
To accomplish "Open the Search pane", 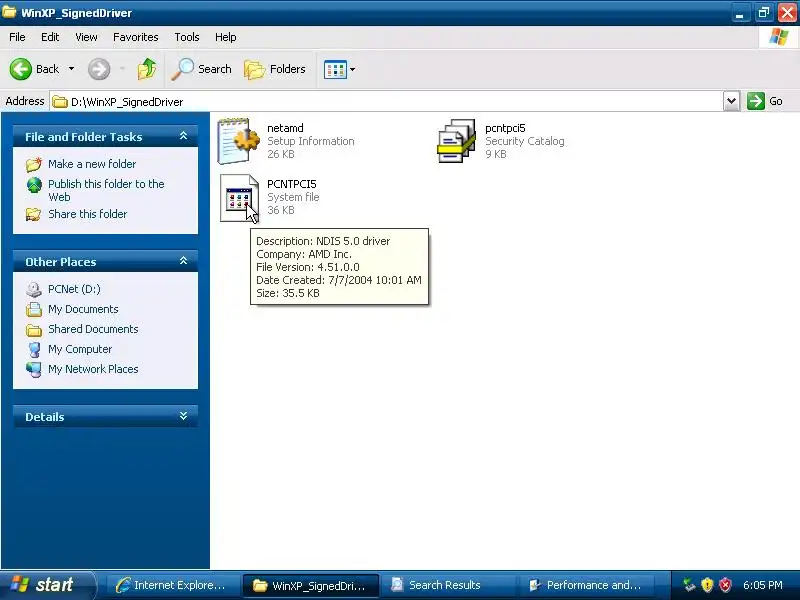I will pyautogui.click(x=202, y=69).
